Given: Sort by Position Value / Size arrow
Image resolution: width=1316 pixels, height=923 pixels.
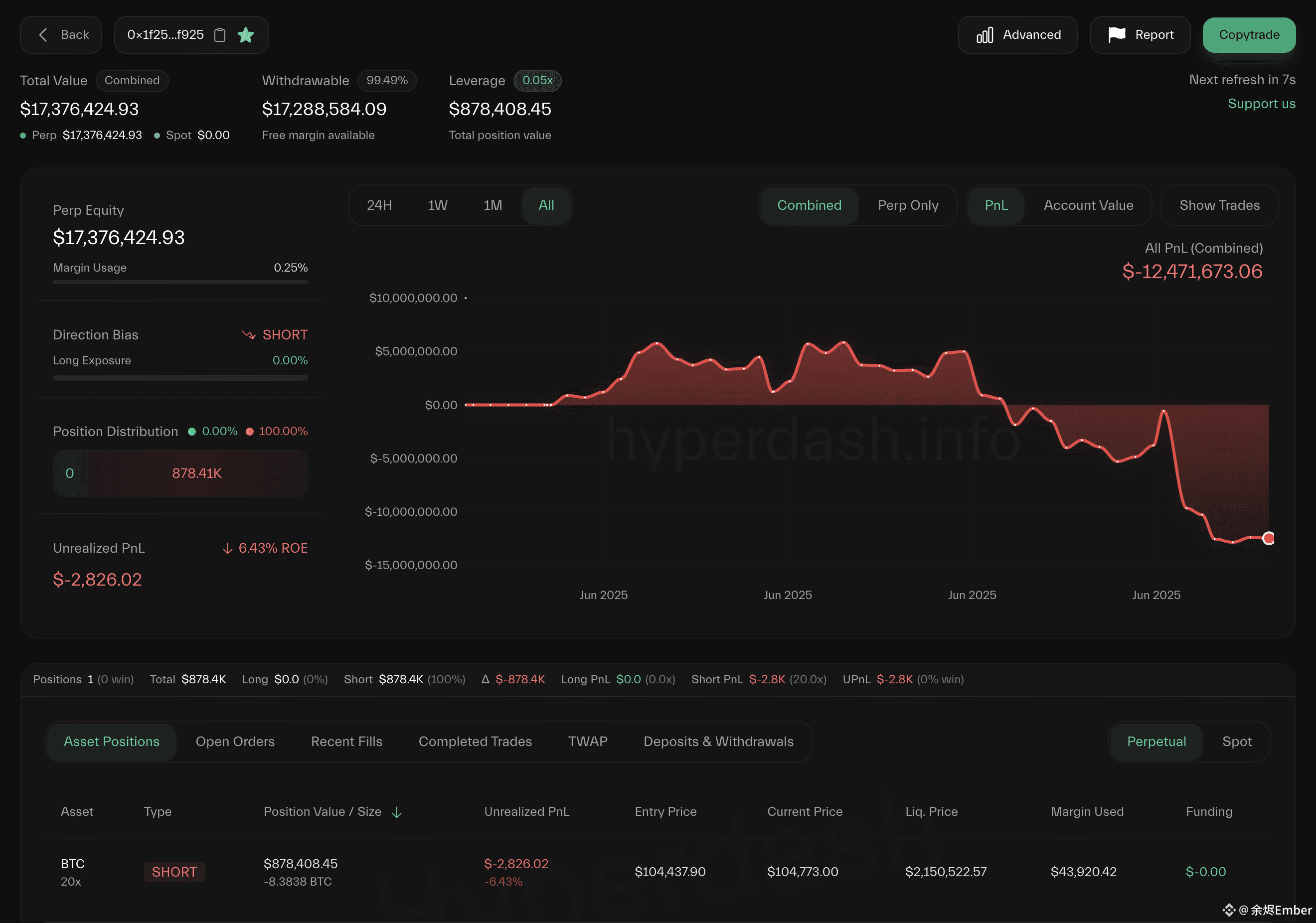Looking at the screenshot, I should tap(397, 812).
